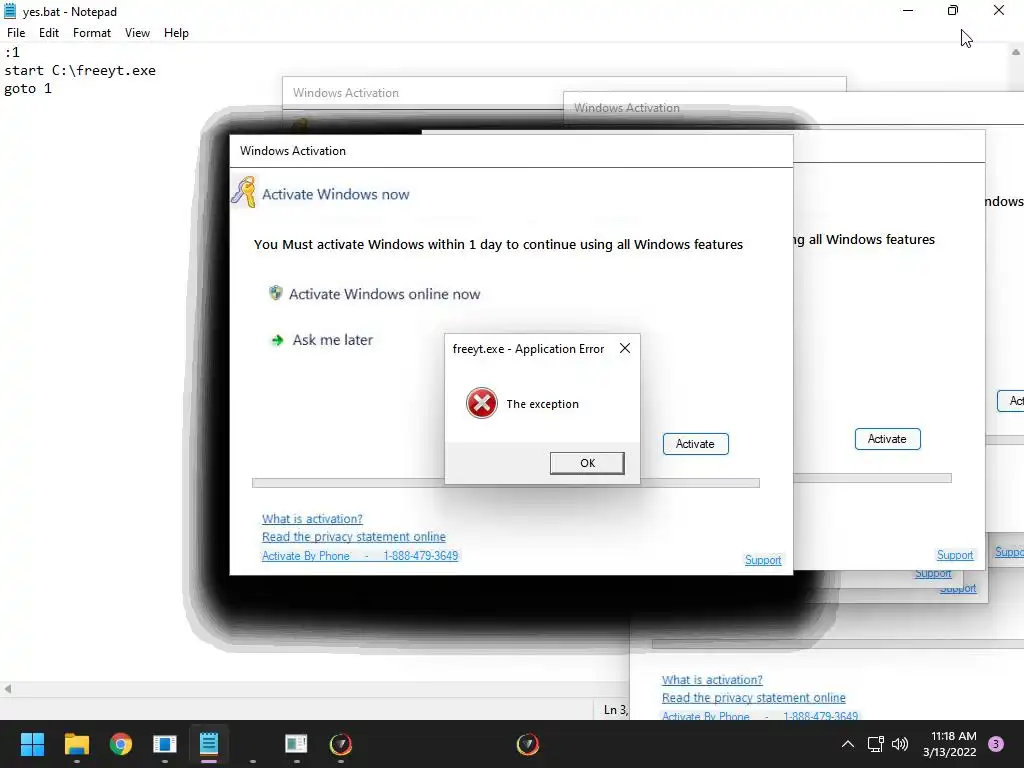The image size is (1024, 768).
Task: Open Read the privacy statement online in the front window
Action: [354, 537]
